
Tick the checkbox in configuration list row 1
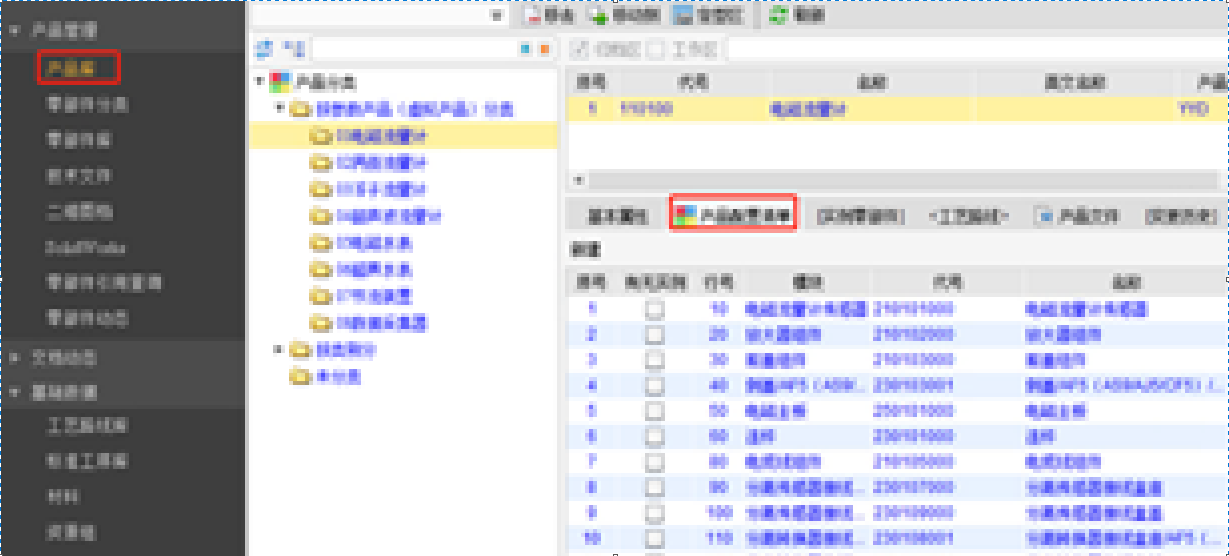(654, 311)
